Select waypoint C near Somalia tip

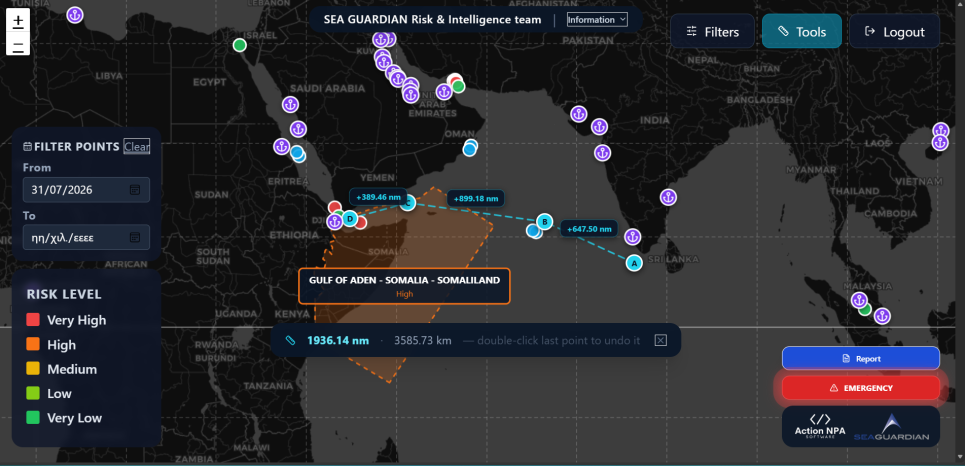(407, 203)
